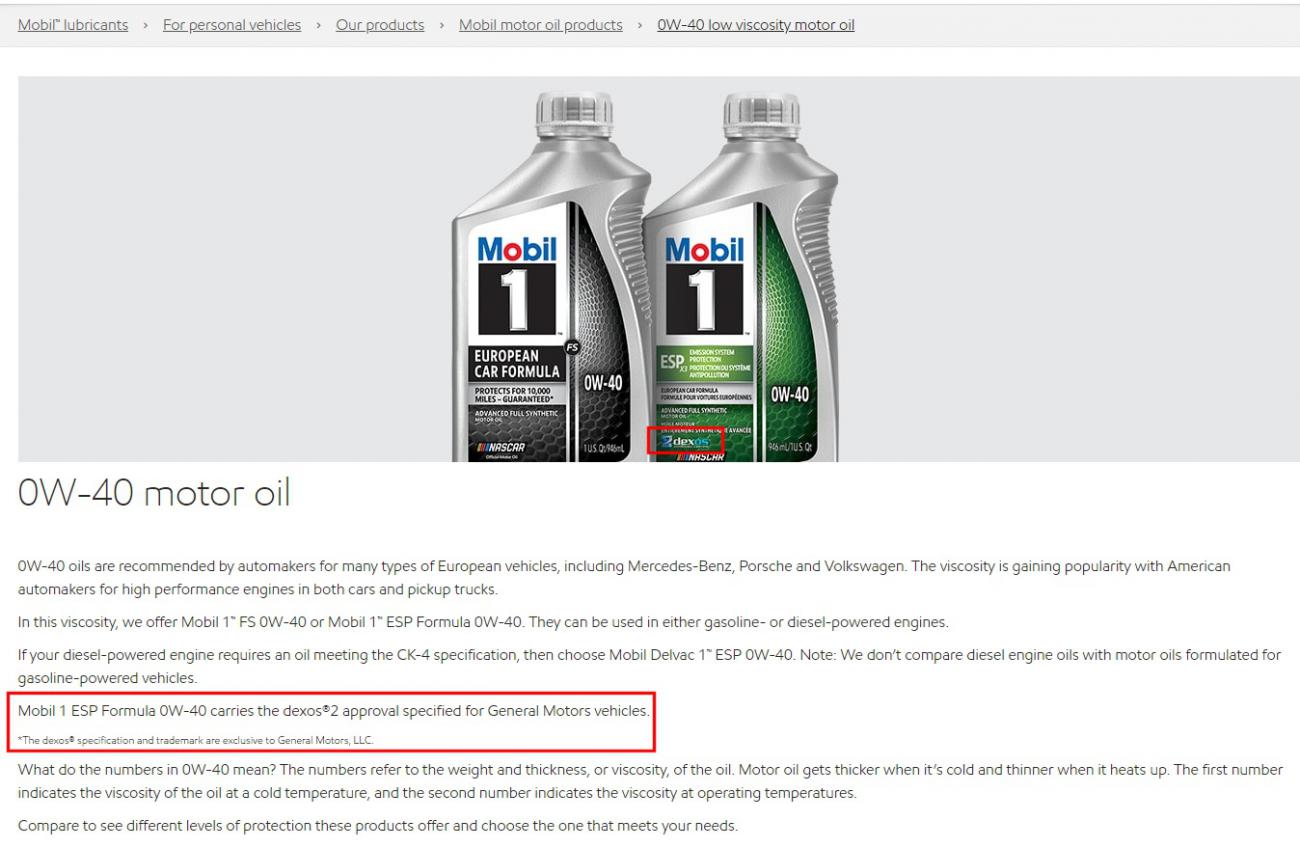Screen dimensions: 1300x848
Task: Click the Mobil logo on the European Car Formula bottle
Action: (x=517, y=248)
